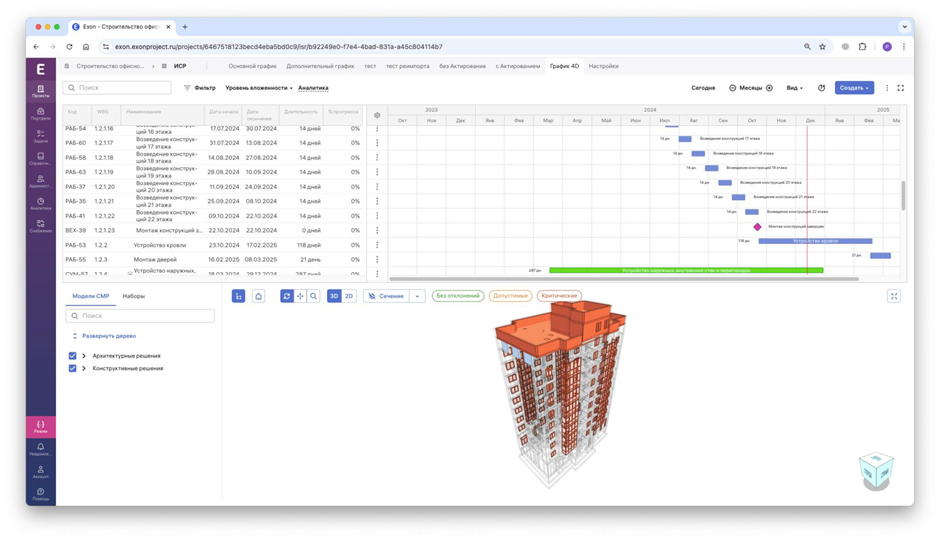
Task: Uncheck Конструктивные решения checkbox
Action: (73, 368)
